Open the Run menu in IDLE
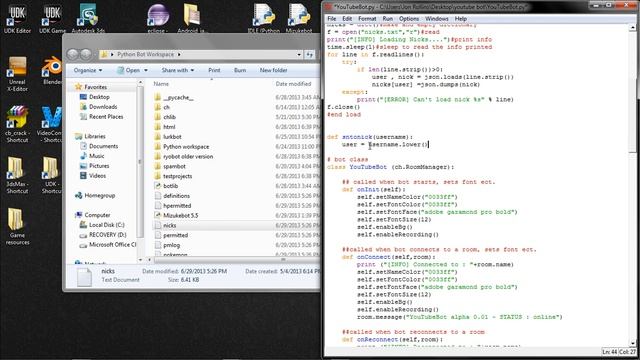This screenshot has height=360, width=640. tap(387, 19)
